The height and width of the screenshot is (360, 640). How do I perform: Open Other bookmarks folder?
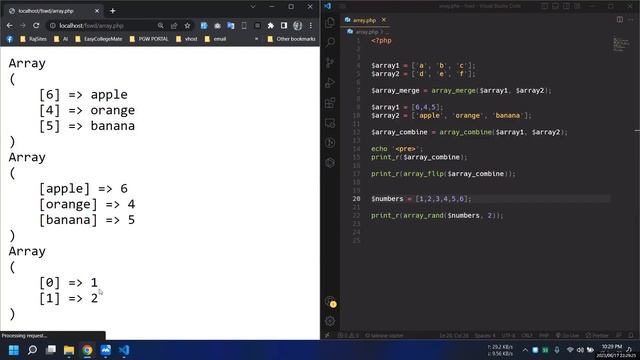click(x=291, y=39)
